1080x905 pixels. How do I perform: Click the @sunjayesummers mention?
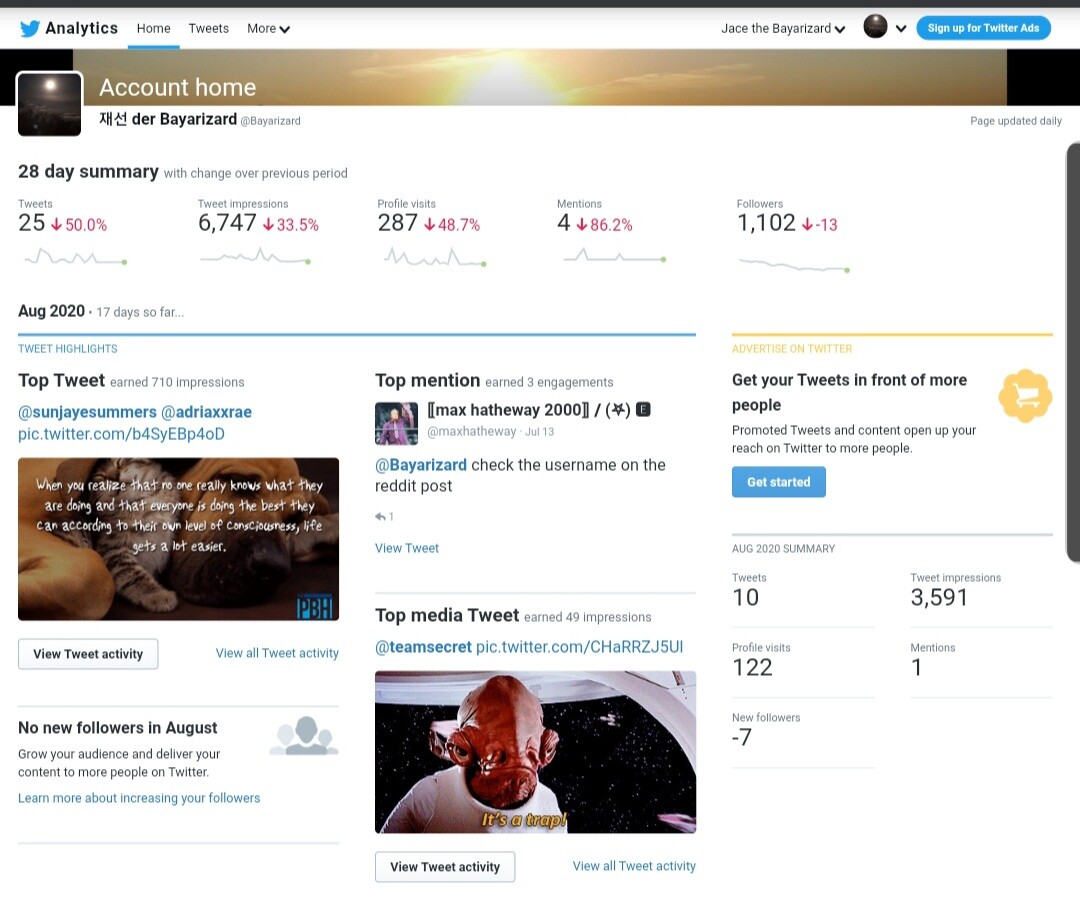point(87,412)
